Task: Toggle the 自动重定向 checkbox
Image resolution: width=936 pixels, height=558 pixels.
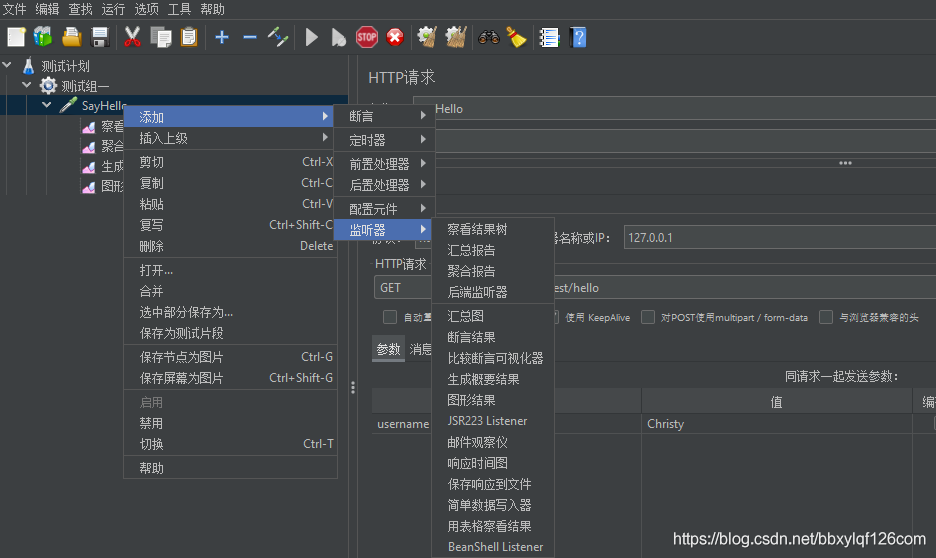Action: click(x=390, y=317)
